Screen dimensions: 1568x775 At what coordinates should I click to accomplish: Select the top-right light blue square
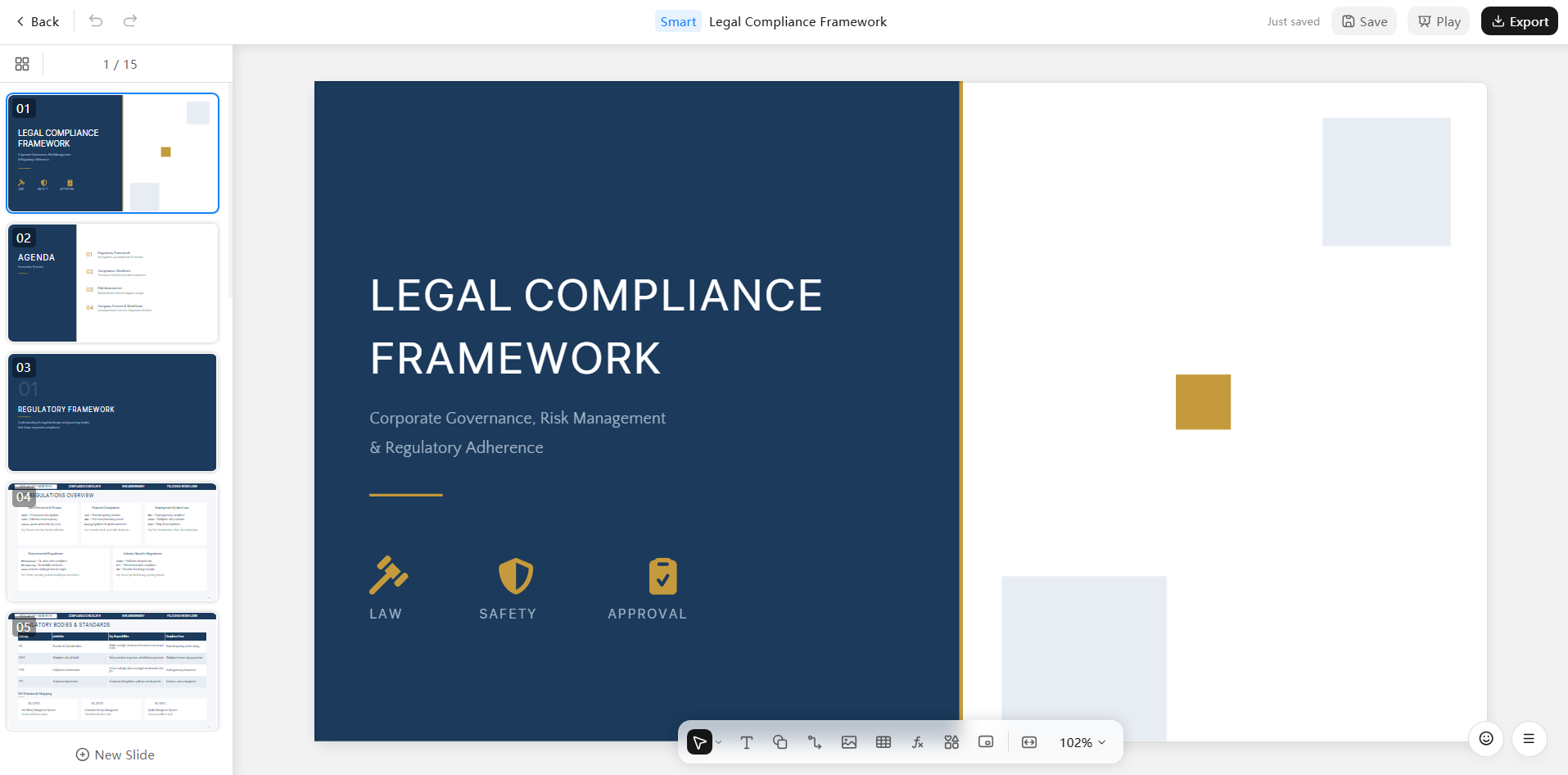click(x=1386, y=182)
